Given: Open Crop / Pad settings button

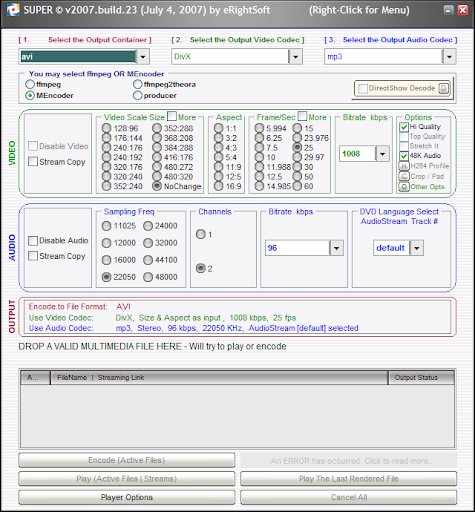Looking at the screenshot, I should coord(404,176).
